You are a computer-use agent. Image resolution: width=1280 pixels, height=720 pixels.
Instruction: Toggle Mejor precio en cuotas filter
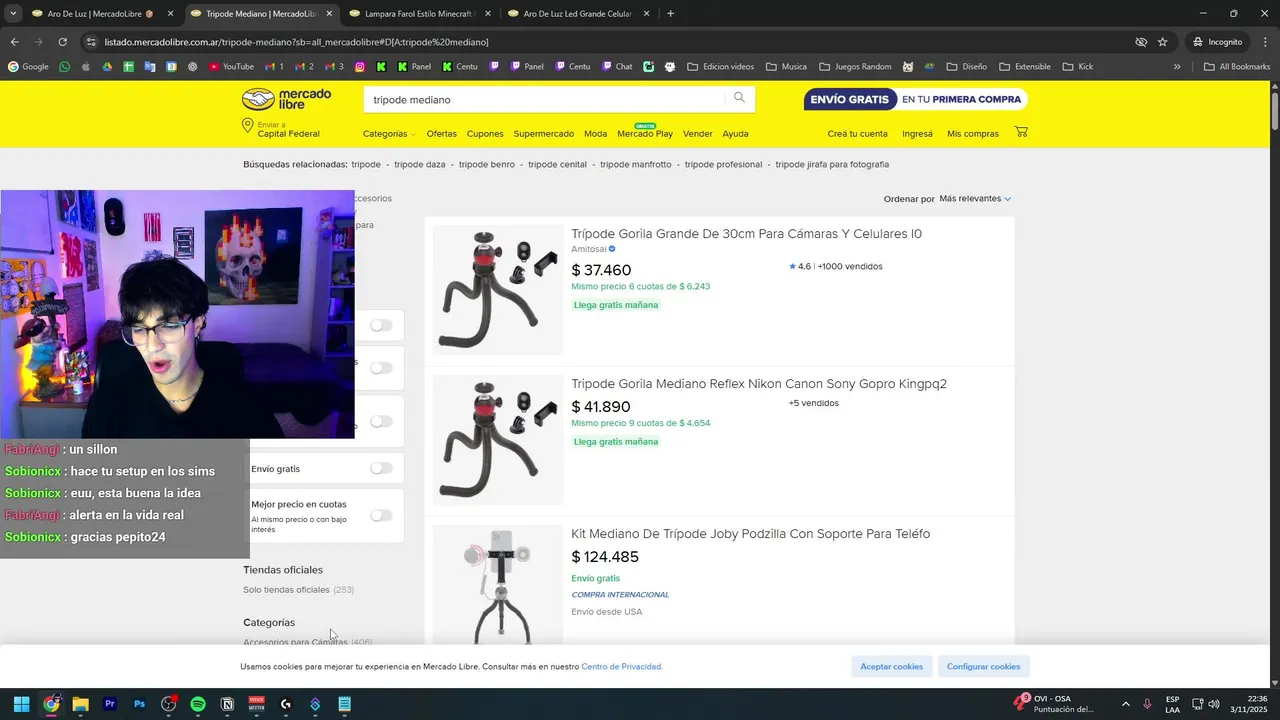[381, 515]
